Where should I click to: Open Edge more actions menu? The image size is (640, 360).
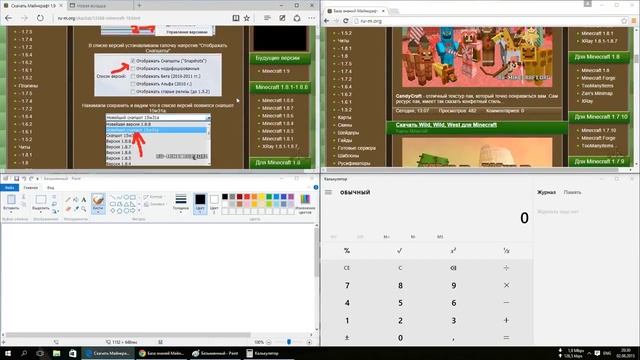pyautogui.click(x=311, y=18)
